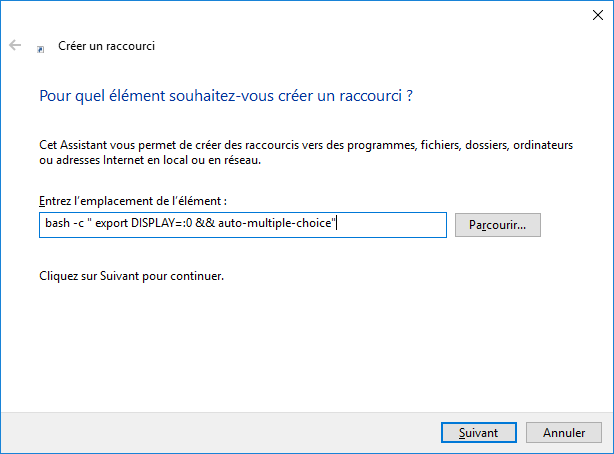Go back using the arrow icon
This screenshot has height=454, width=614.
[15, 45]
